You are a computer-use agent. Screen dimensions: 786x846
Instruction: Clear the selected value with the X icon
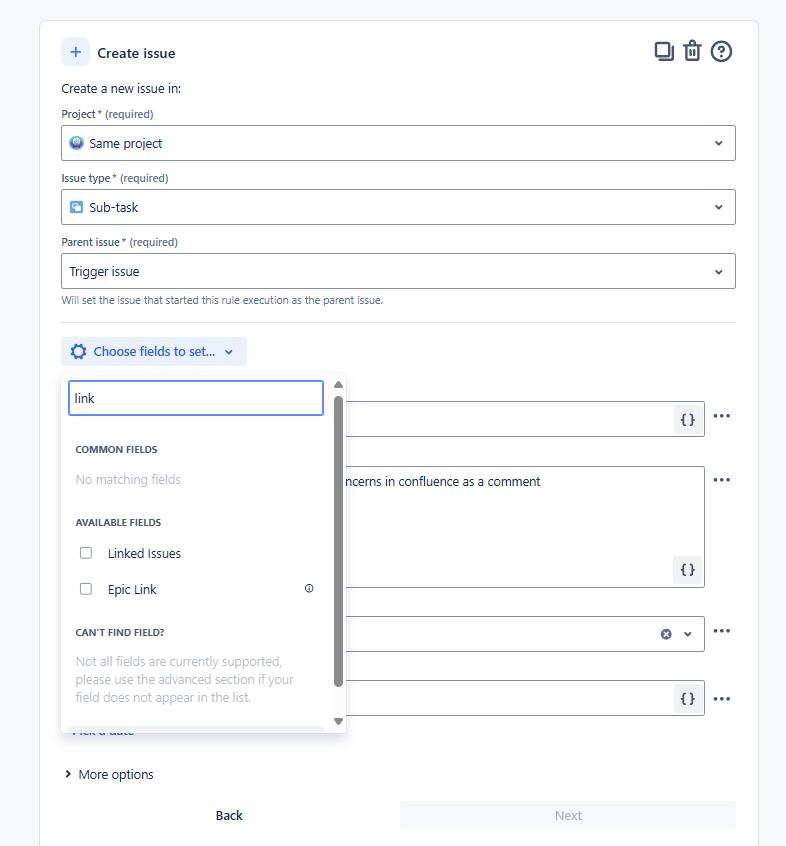pyautogui.click(x=666, y=634)
